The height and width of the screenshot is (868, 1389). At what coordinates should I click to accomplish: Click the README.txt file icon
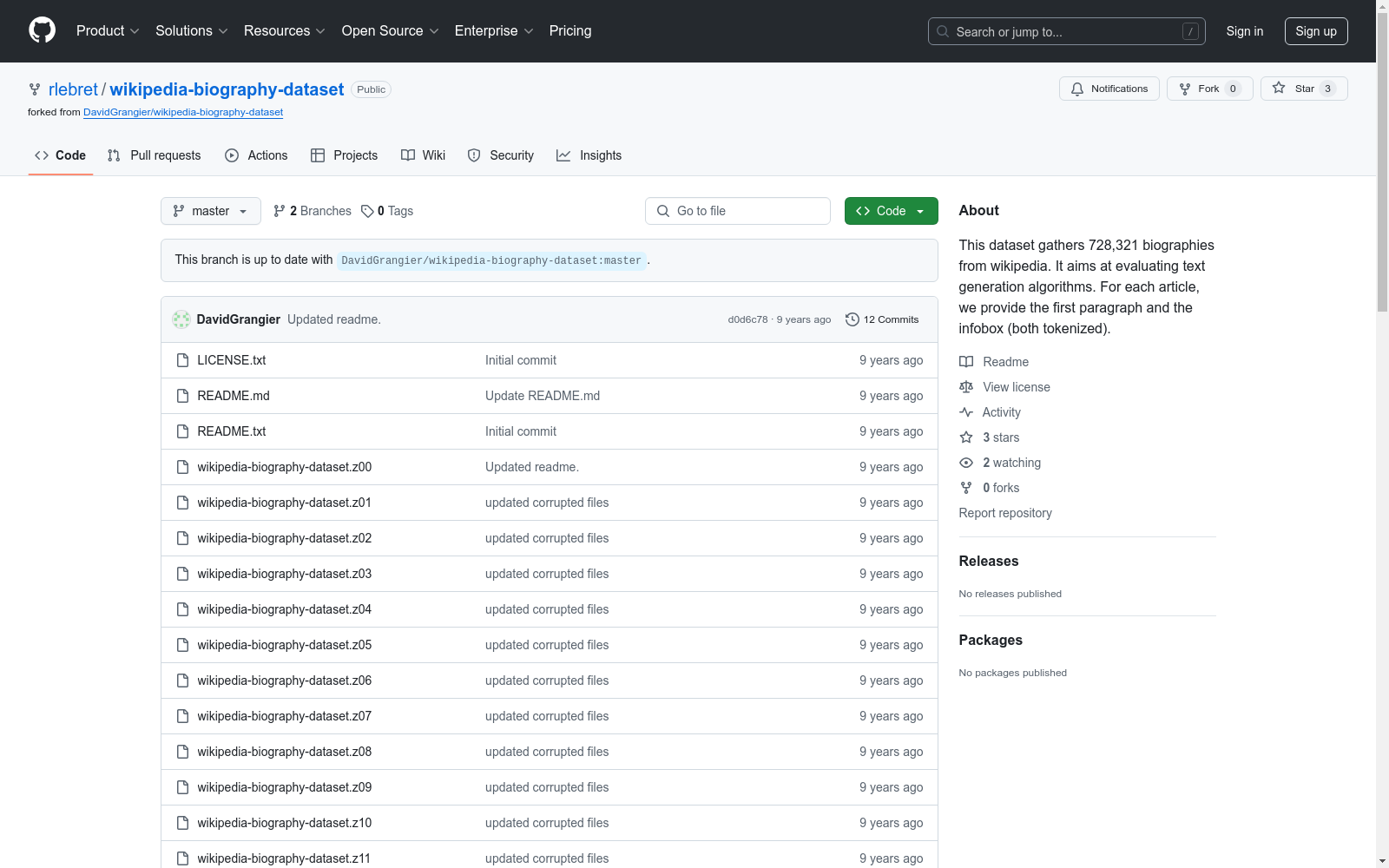click(182, 431)
